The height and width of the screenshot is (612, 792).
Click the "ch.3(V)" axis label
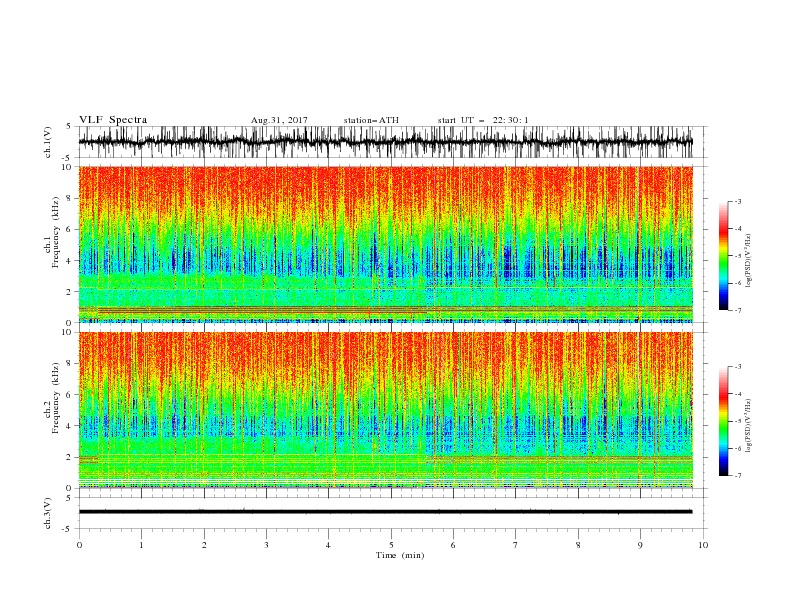pyautogui.click(x=48, y=513)
